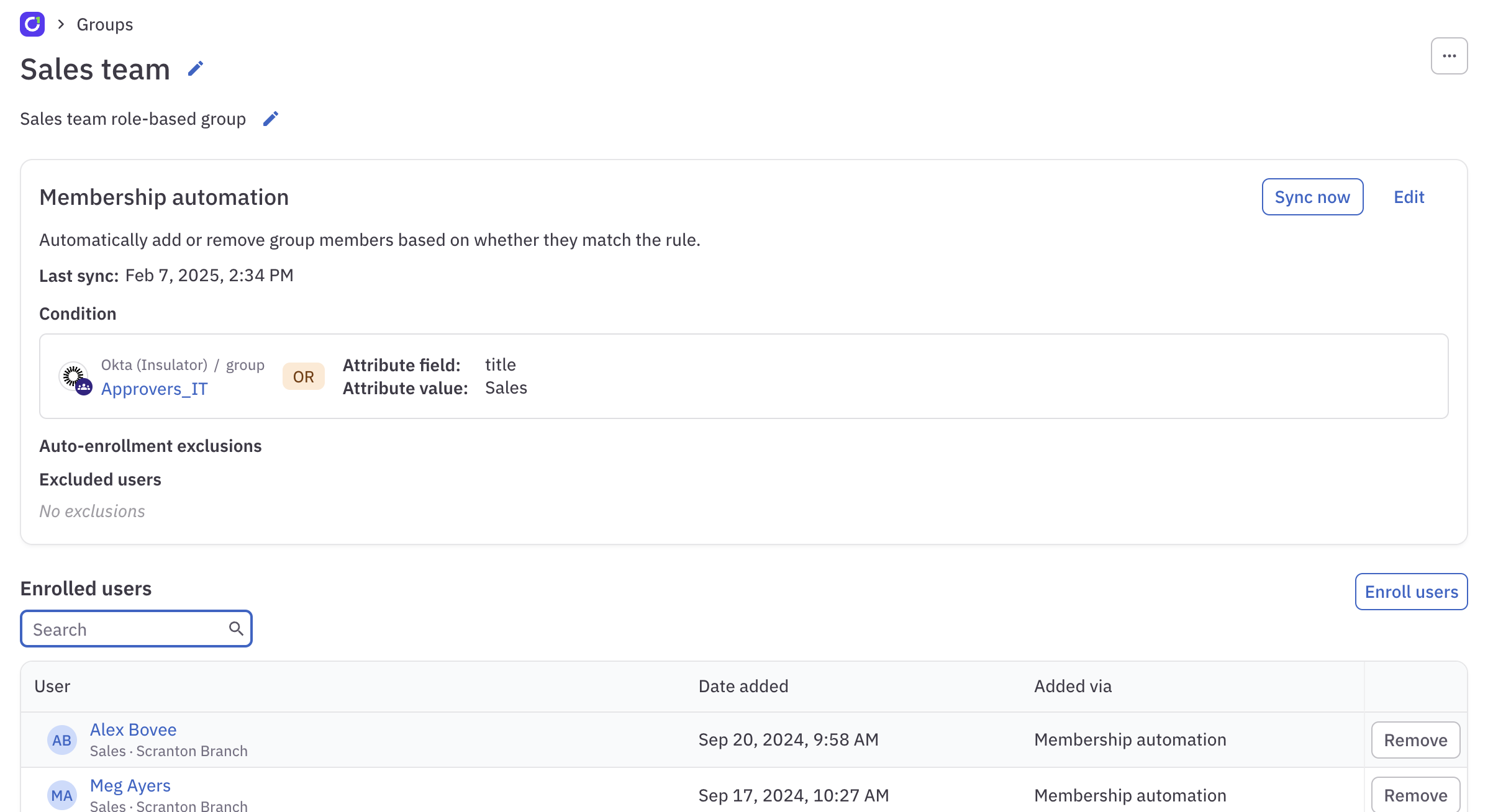Click the Attribute value Sales text
The height and width of the screenshot is (812, 1493).
506,388
